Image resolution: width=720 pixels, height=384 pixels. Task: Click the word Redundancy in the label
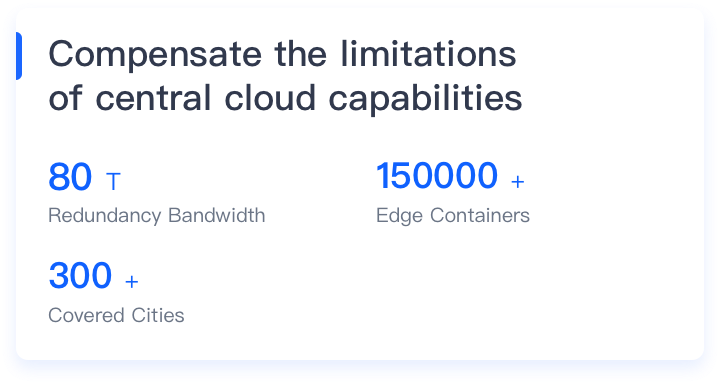(105, 216)
